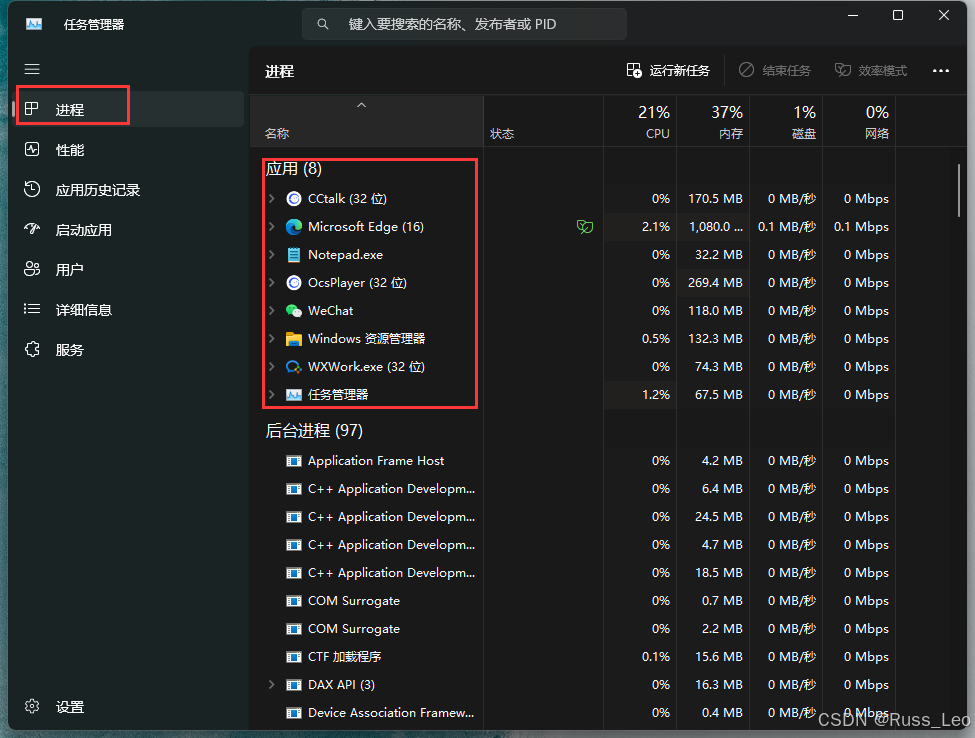
Task: Sort by the 状态 (Status) column header
Action: [x=543, y=121]
